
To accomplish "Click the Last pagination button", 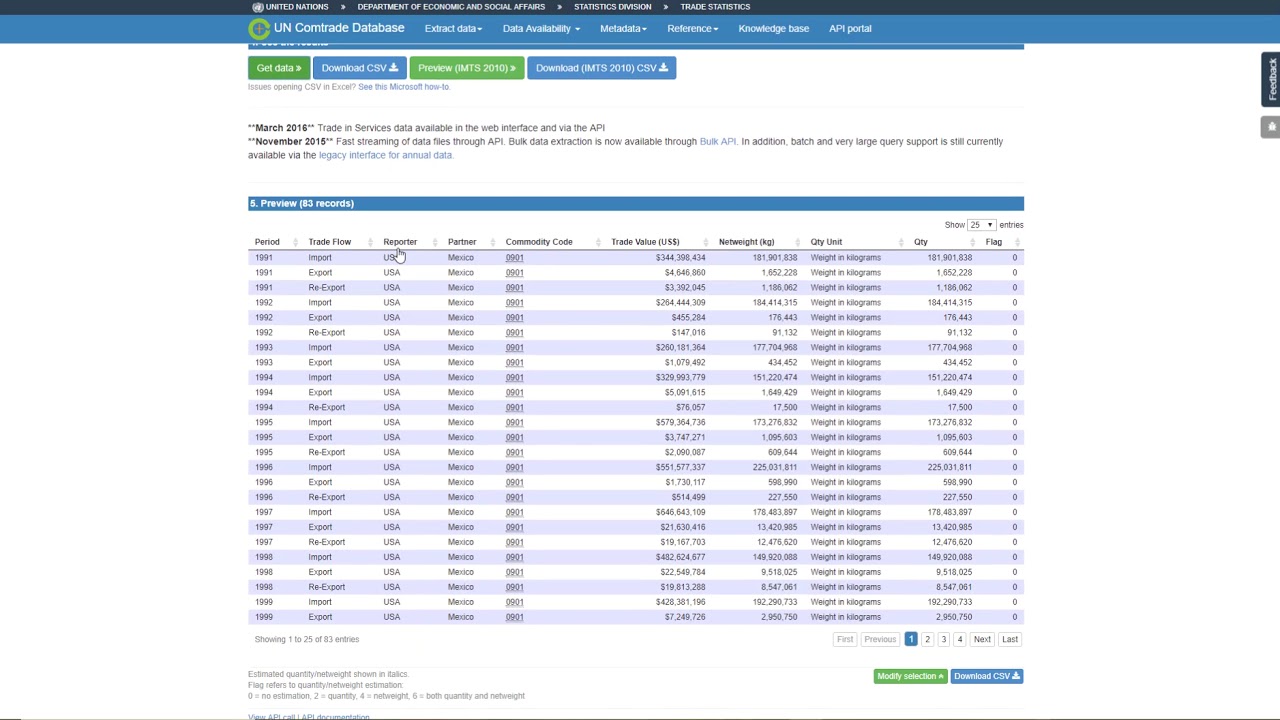I will click(x=1010, y=639).
